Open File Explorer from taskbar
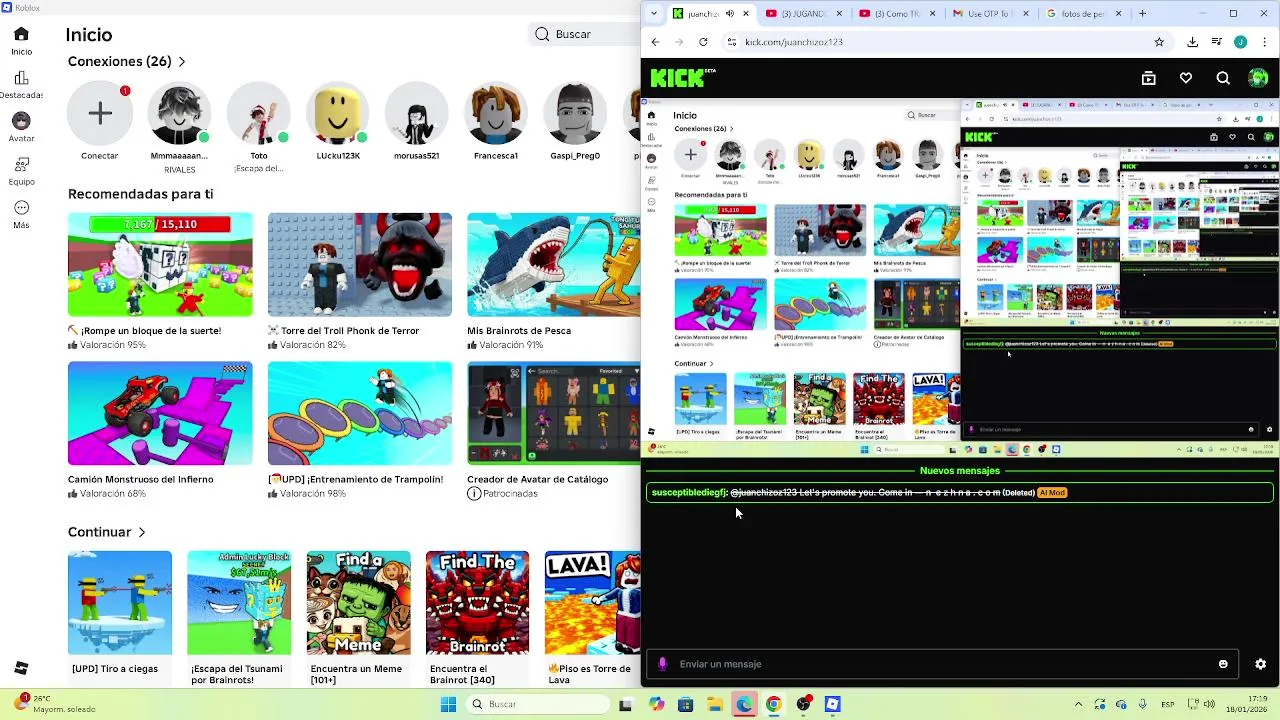 coord(714,704)
